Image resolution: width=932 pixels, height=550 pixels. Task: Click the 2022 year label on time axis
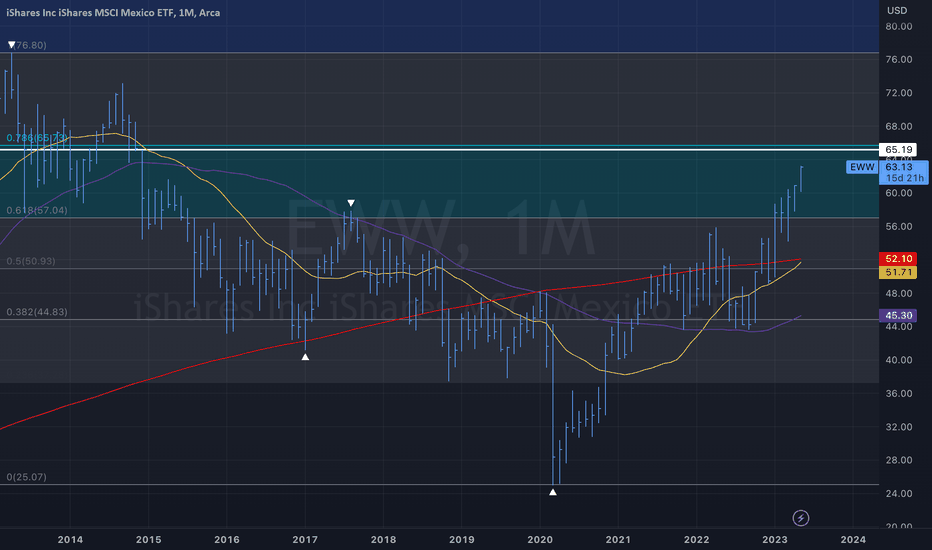coord(697,539)
